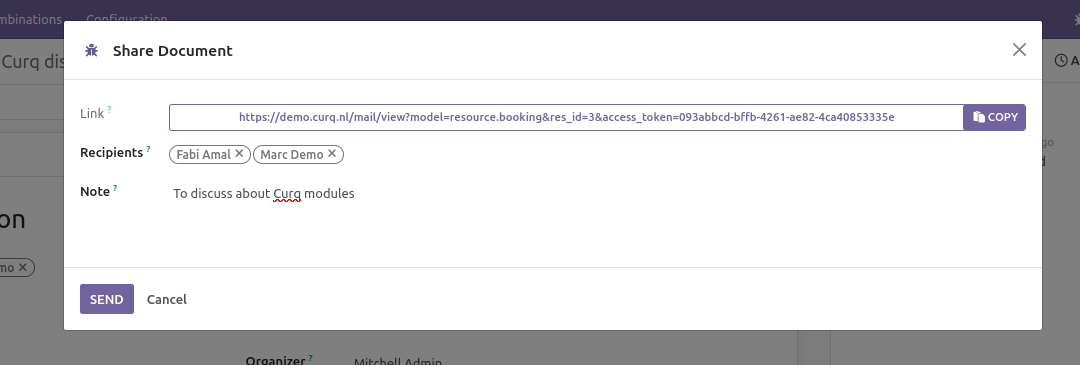The height and width of the screenshot is (365, 1080).
Task: Remove recipient Marc Demo
Action: pos(331,154)
